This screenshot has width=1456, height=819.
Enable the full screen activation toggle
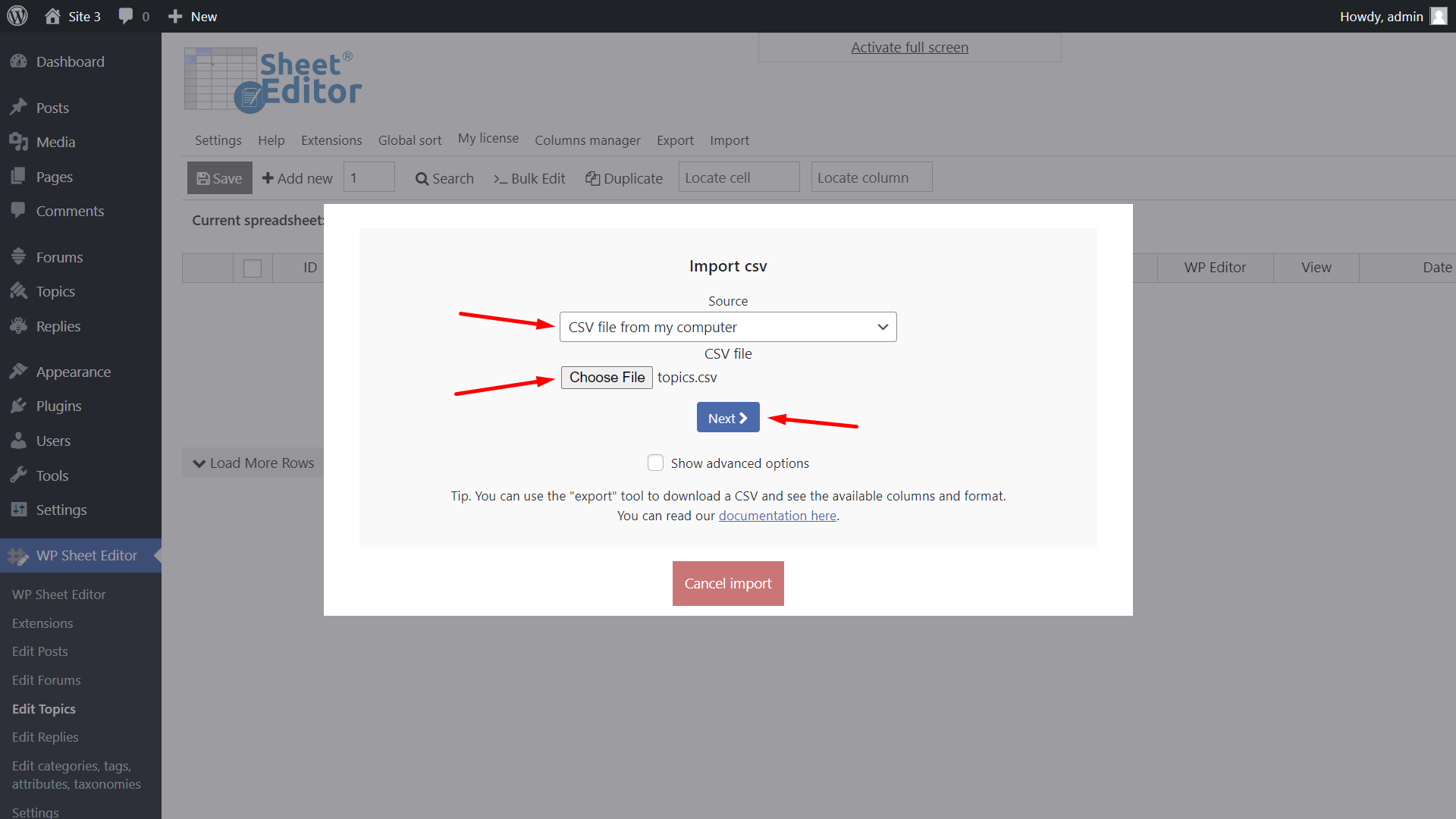point(910,47)
